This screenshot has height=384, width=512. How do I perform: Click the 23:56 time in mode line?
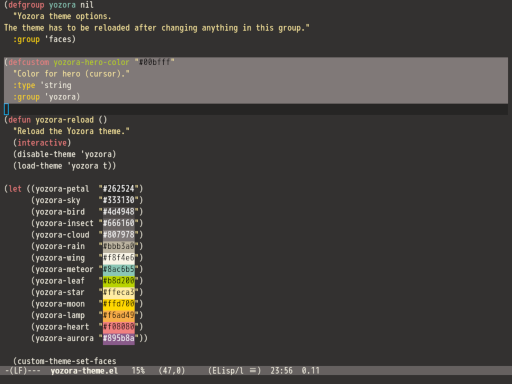[281, 371]
